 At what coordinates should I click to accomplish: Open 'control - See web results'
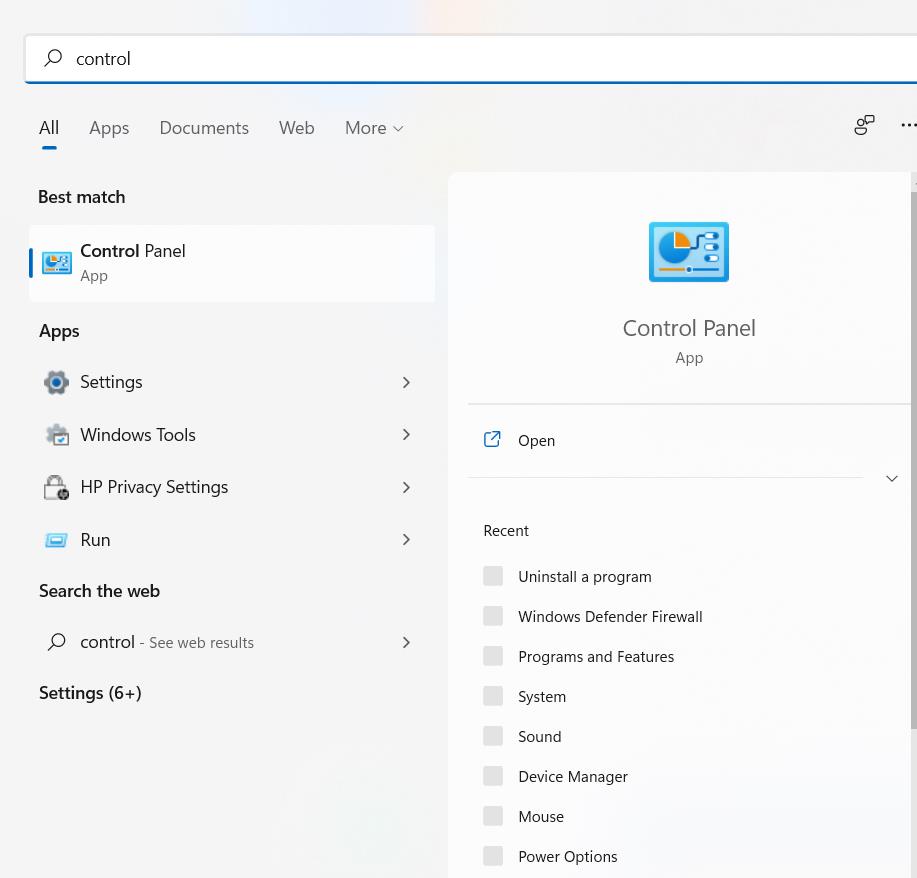[232, 642]
